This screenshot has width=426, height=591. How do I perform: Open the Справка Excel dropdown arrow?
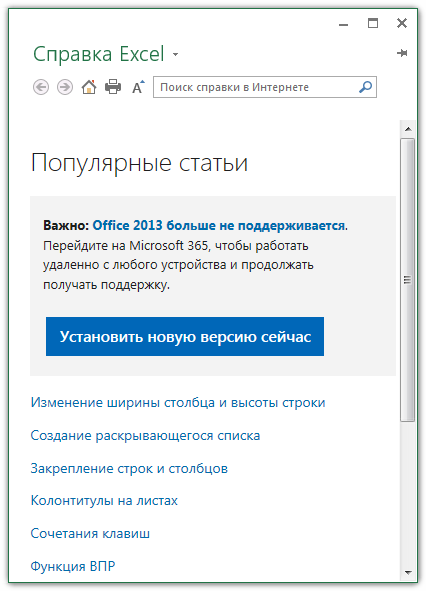pos(175,54)
